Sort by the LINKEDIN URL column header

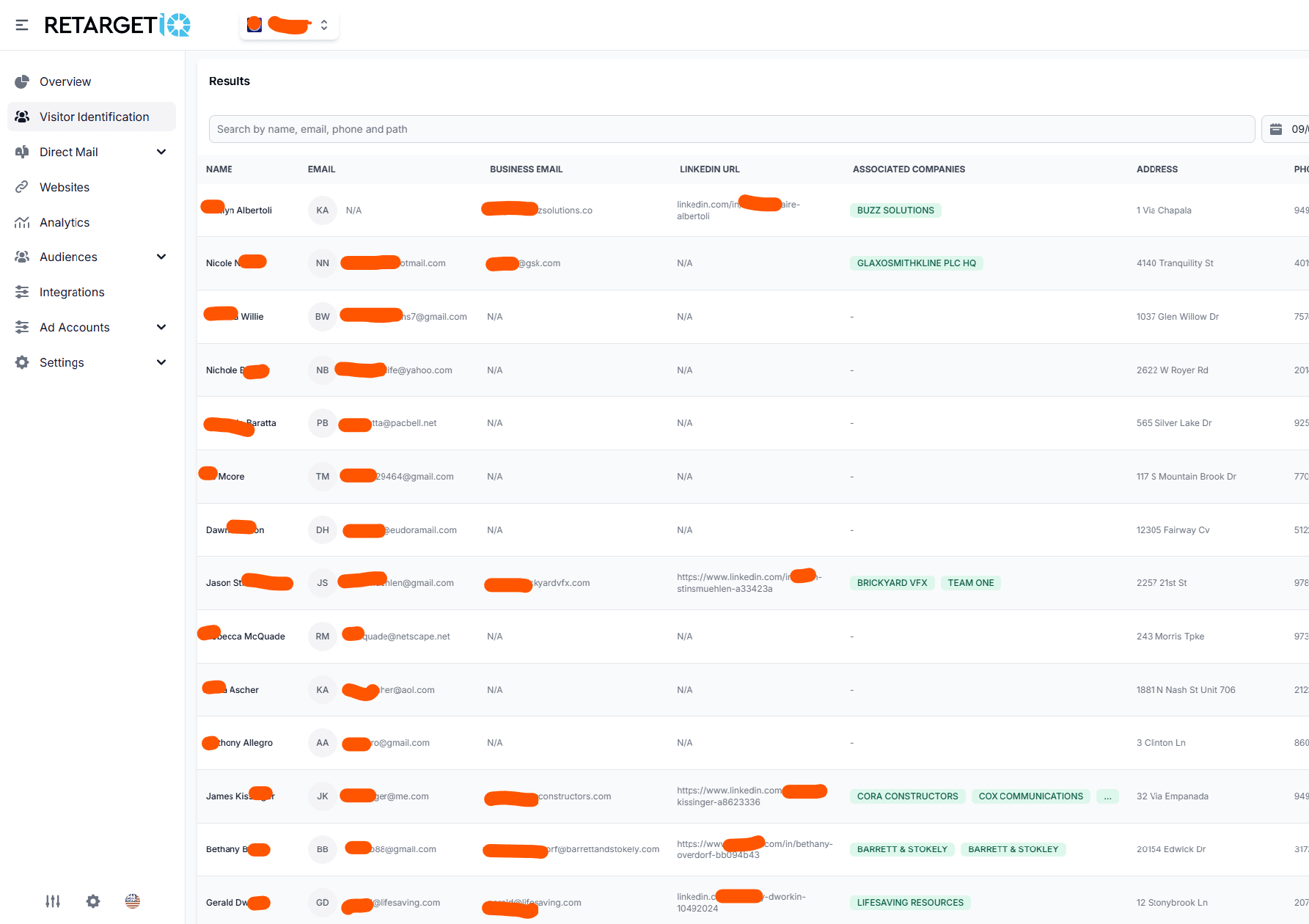tap(709, 169)
